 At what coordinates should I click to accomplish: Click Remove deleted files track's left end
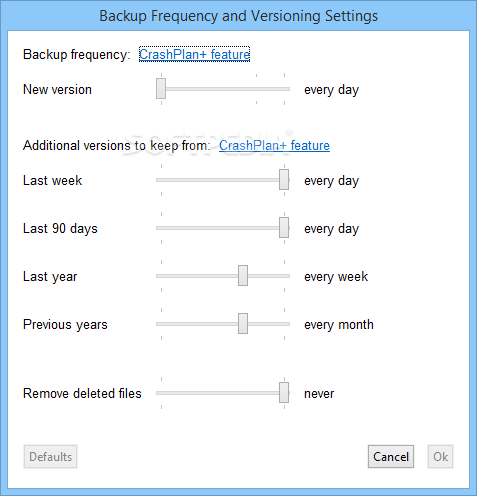click(x=159, y=393)
